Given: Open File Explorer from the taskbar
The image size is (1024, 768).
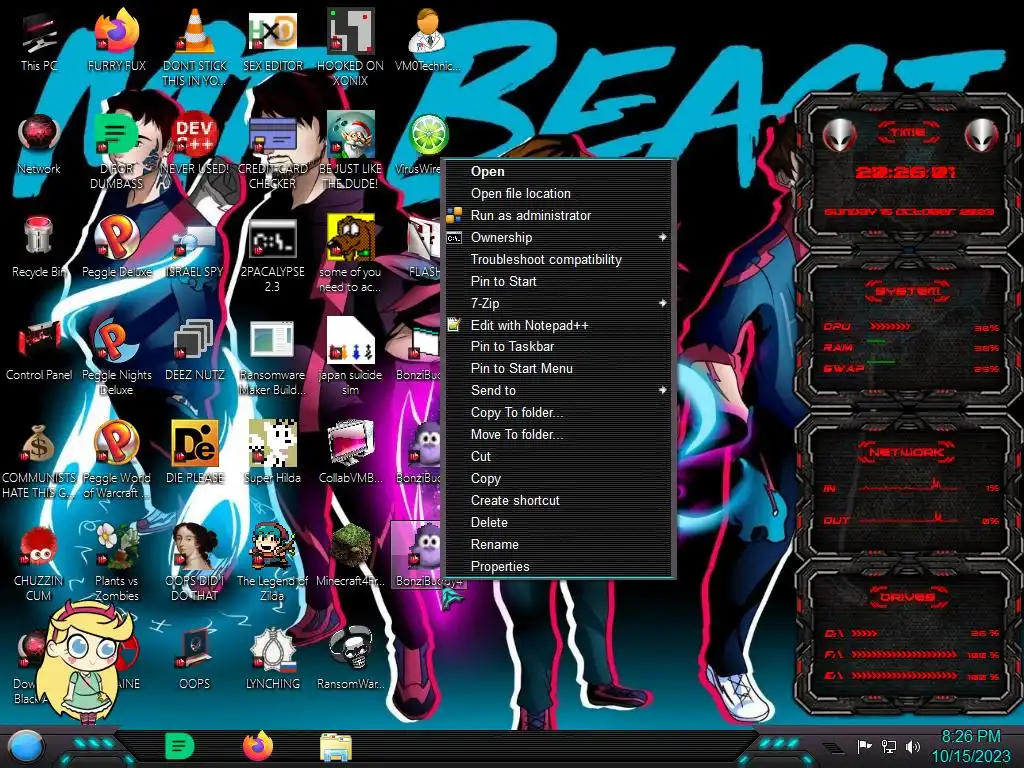Looking at the screenshot, I should click(336, 747).
